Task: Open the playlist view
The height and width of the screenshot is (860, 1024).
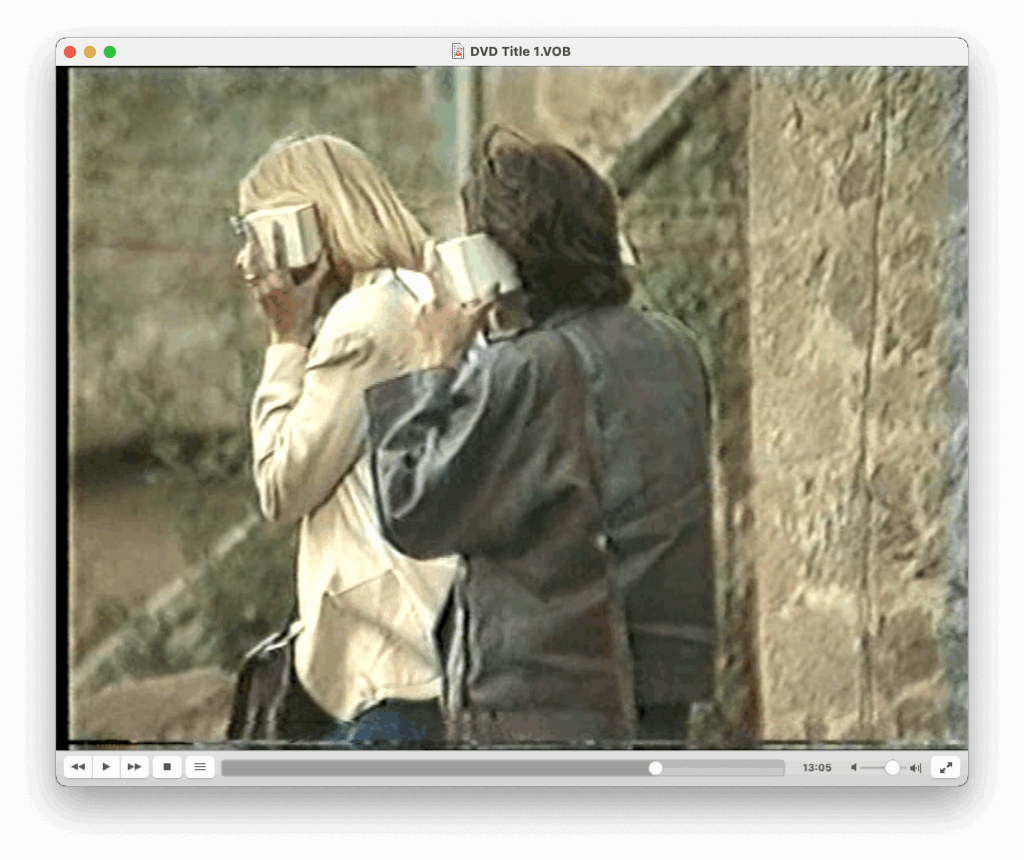Action: click(x=200, y=767)
